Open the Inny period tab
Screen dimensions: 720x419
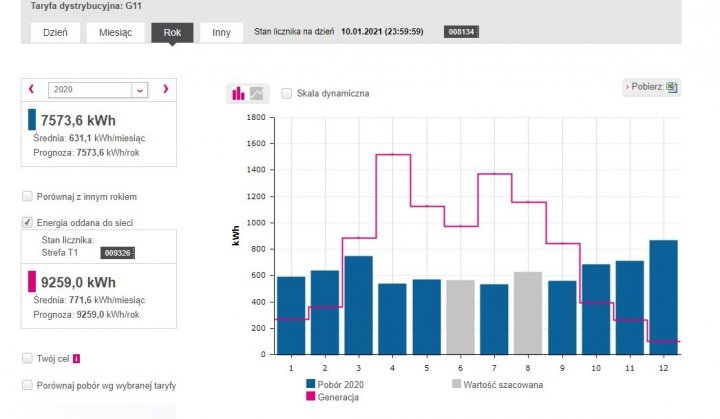click(x=221, y=32)
